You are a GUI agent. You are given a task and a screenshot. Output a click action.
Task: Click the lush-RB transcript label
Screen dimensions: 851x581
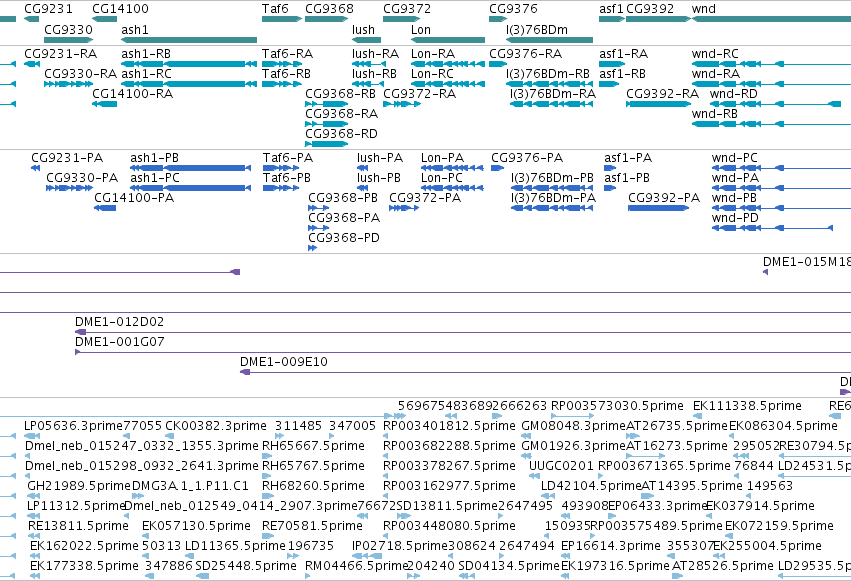coord(374,73)
